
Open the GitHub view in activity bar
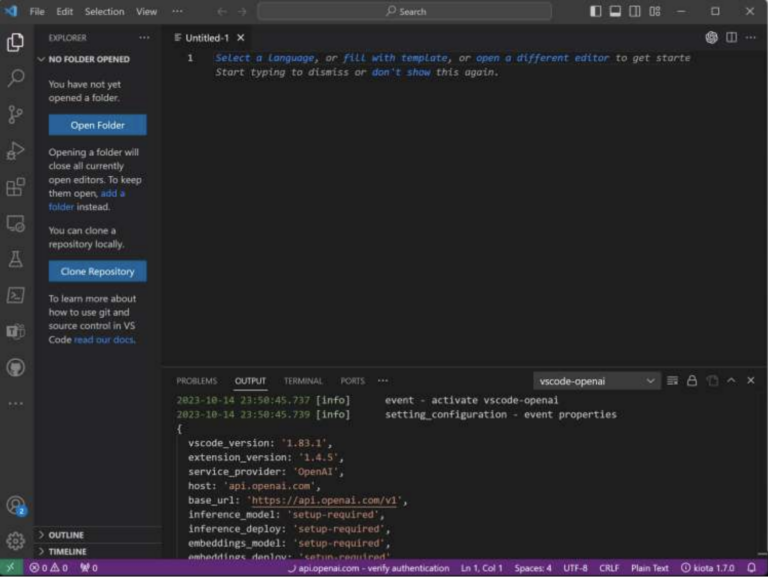click(x=16, y=367)
